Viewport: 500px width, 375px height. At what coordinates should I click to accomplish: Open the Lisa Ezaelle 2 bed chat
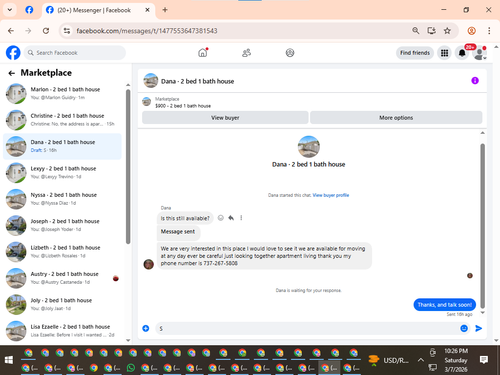pyautogui.click(x=62, y=331)
